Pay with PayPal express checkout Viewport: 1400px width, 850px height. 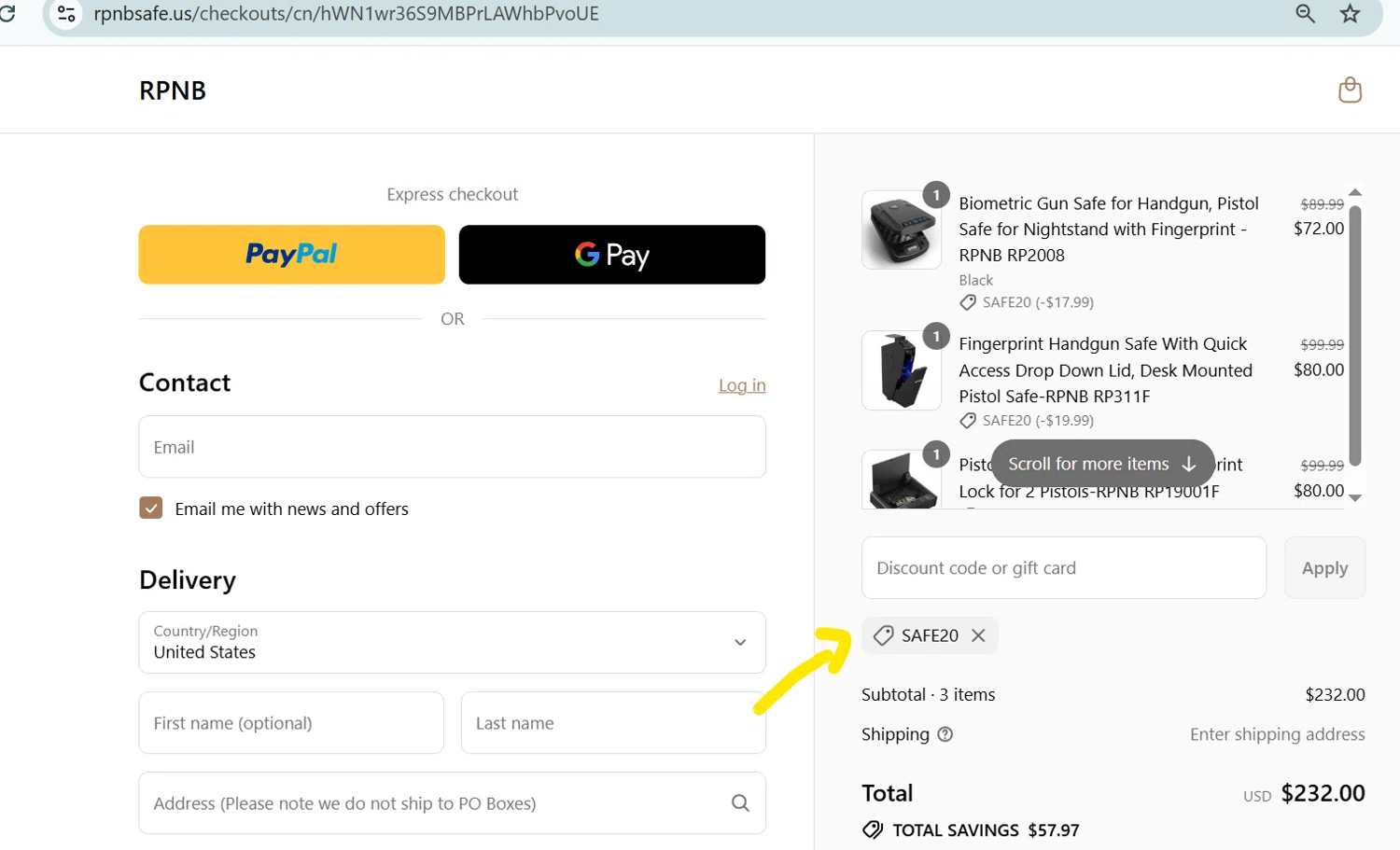coord(291,254)
